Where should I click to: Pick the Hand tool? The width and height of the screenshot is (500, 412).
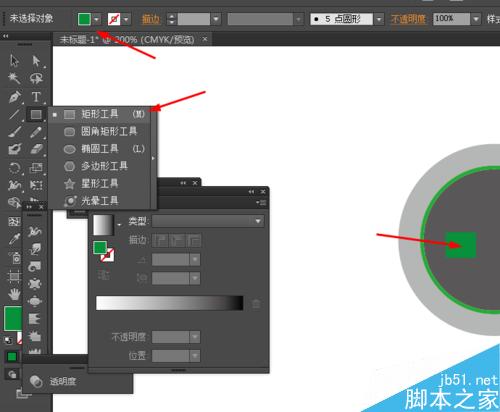[x=14, y=294]
